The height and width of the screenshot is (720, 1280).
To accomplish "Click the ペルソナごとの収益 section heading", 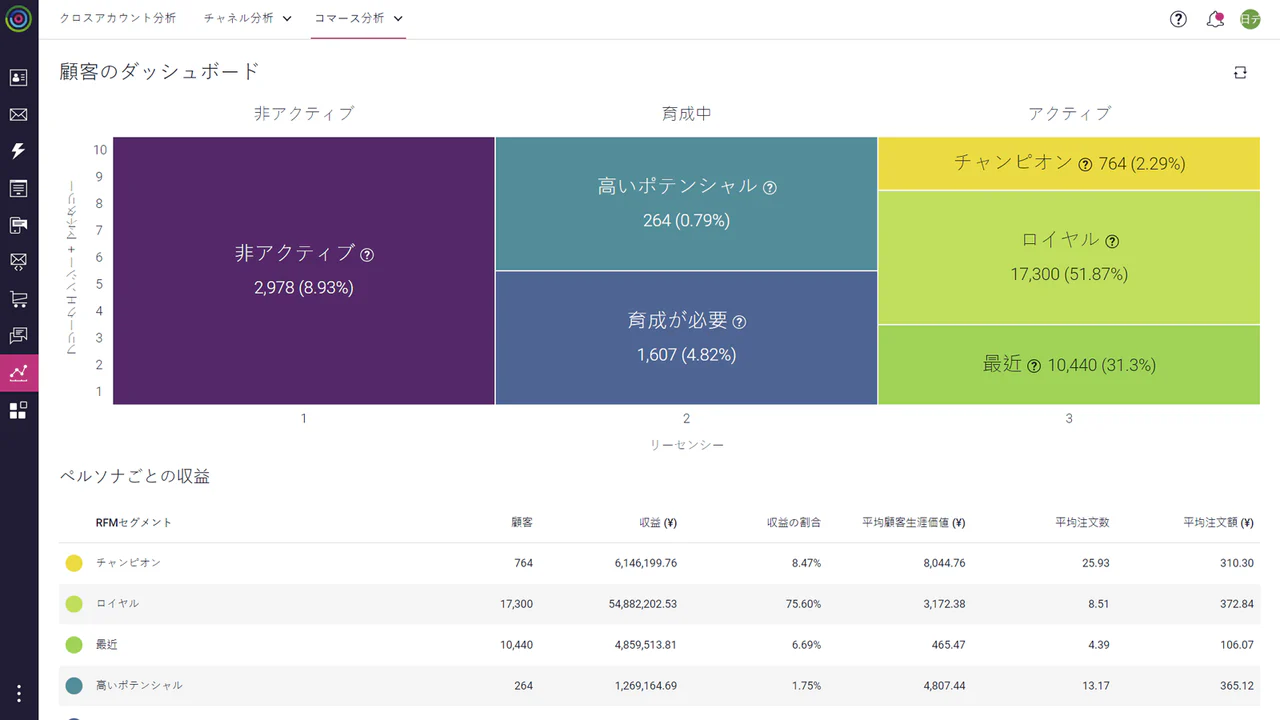I will click(135, 477).
